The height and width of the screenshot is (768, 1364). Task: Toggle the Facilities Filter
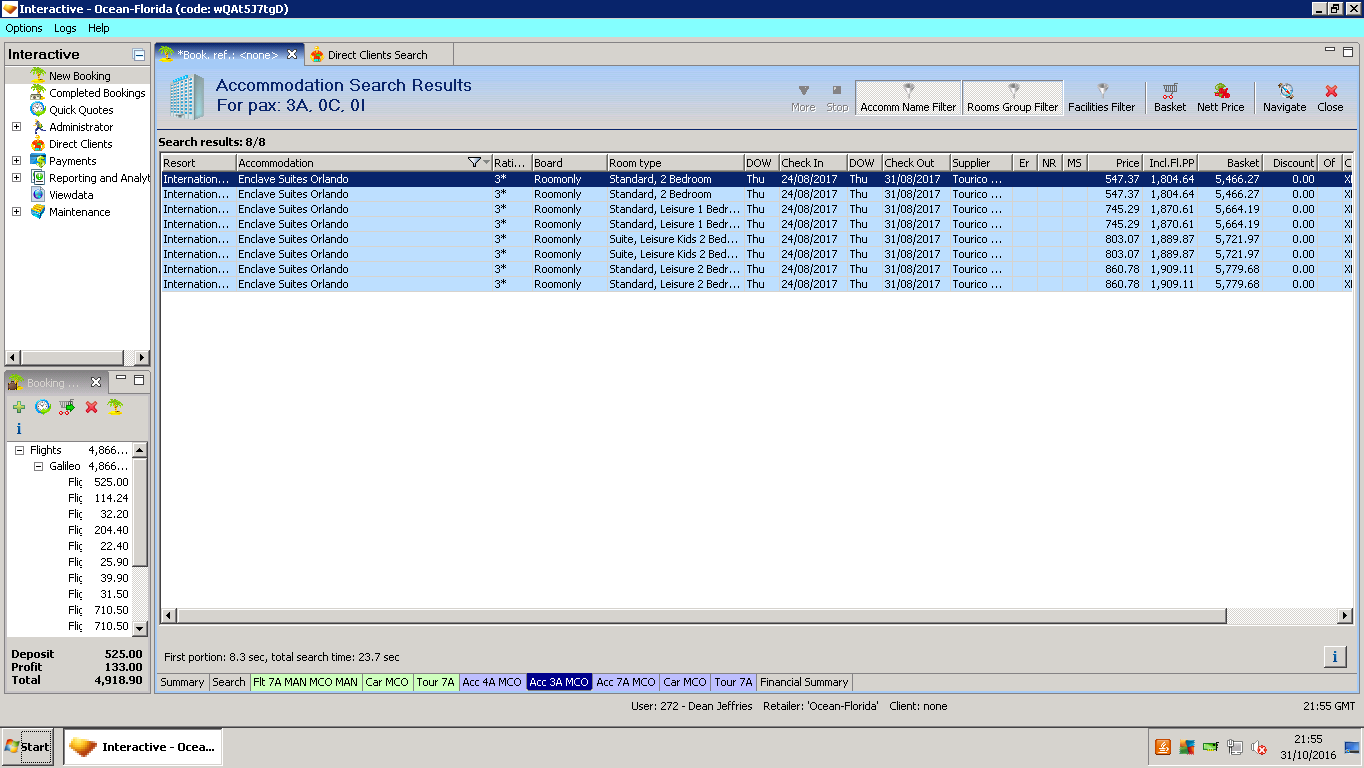pyautogui.click(x=1101, y=97)
